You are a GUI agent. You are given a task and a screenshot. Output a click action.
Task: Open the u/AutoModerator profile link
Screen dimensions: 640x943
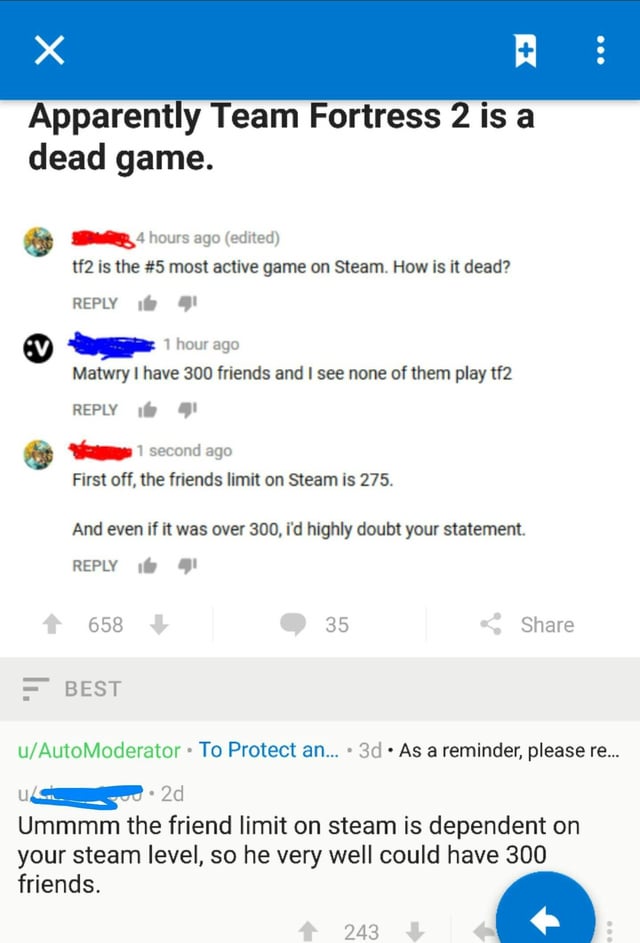point(99,750)
